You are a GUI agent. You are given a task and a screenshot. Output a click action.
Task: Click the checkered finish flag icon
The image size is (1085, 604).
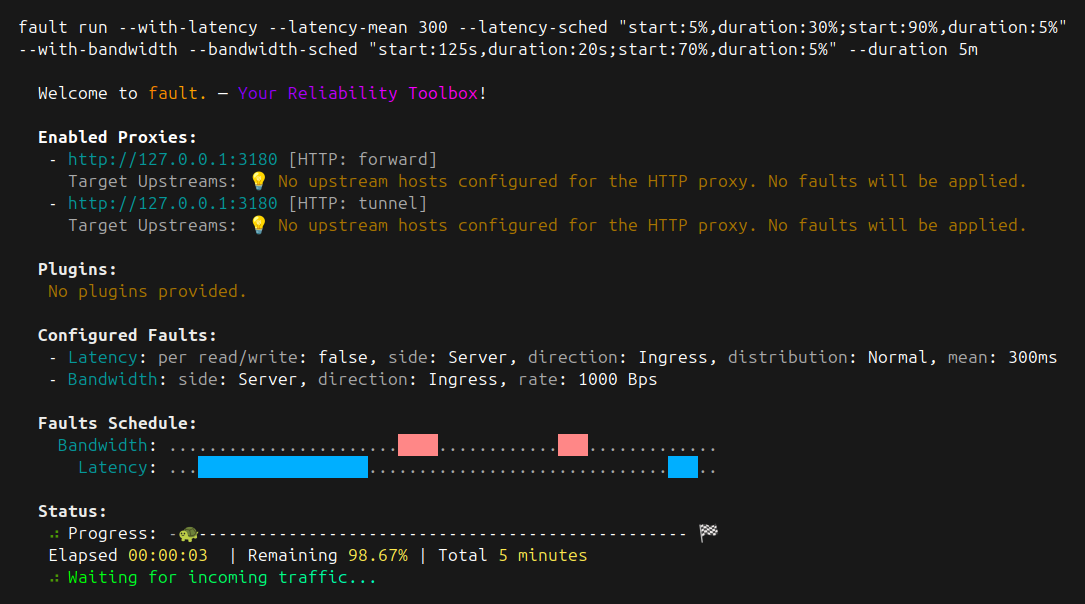[709, 533]
